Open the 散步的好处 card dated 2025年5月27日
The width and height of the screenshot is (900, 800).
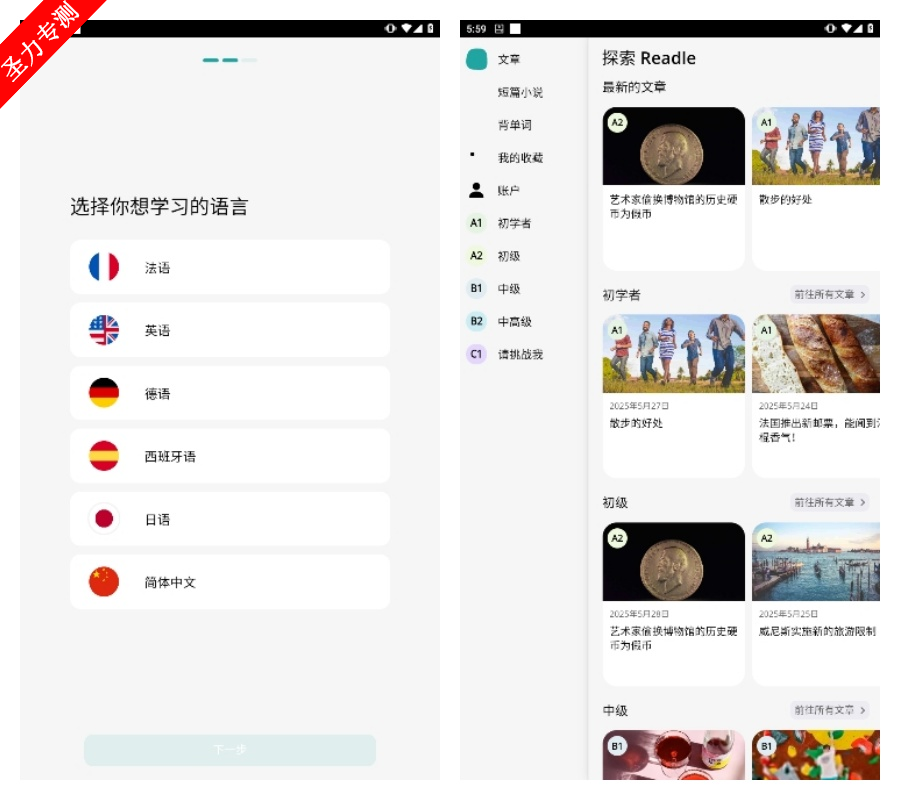(x=673, y=396)
